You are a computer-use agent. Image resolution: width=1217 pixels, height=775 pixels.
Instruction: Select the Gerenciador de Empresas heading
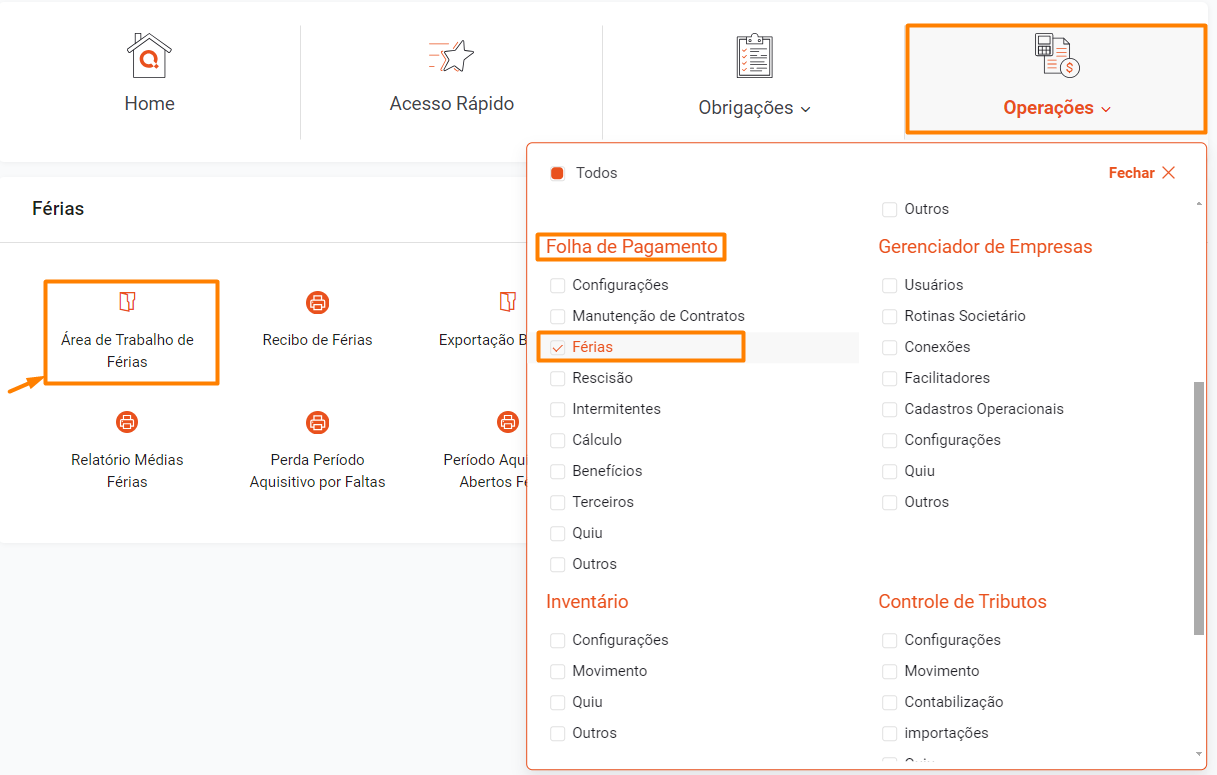pos(985,247)
